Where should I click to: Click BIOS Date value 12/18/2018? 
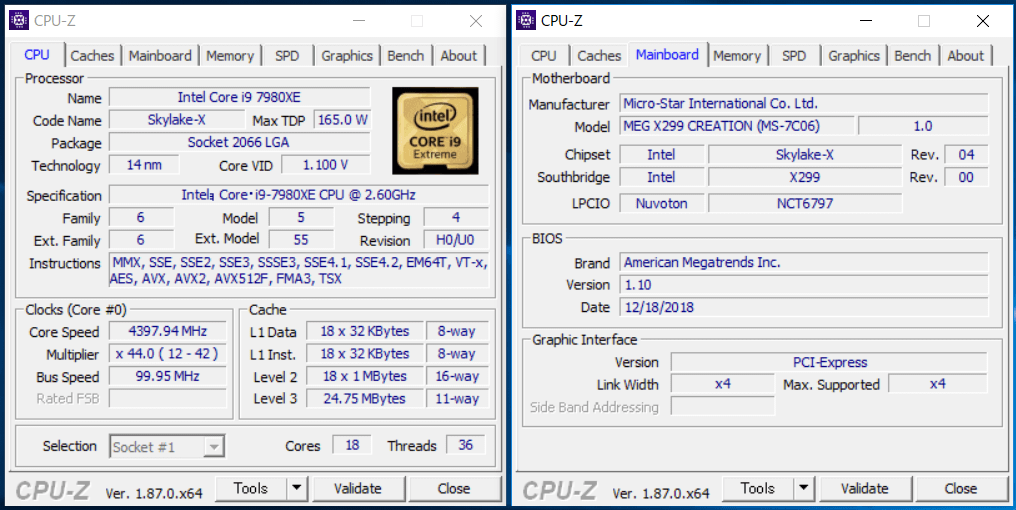point(803,307)
